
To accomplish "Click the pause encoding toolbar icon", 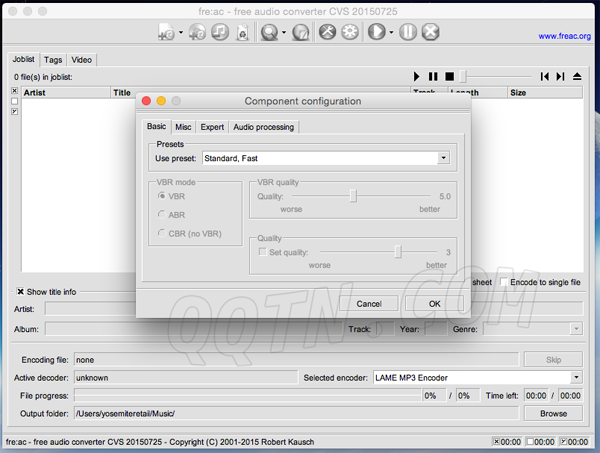I will click(x=408, y=33).
